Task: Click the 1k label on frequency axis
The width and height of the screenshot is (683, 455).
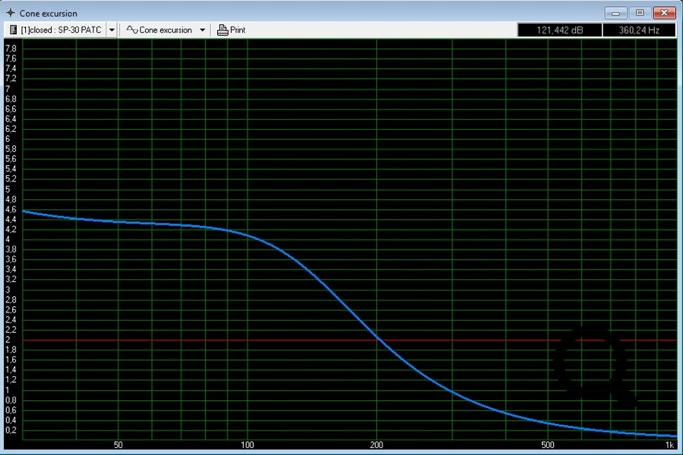Action: click(669, 445)
